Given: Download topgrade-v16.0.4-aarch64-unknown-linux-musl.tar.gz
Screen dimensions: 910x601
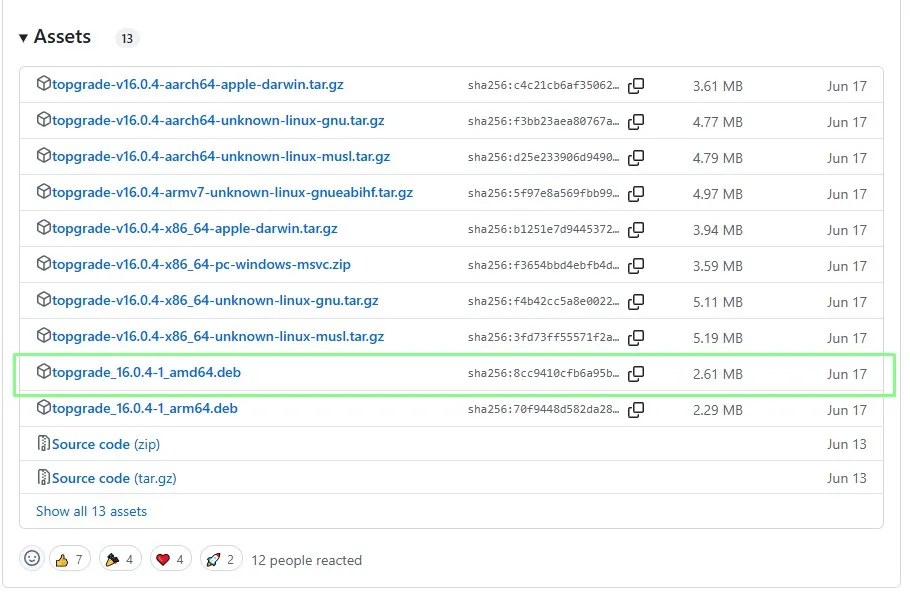Looking at the screenshot, I should [x=221, y=157].
